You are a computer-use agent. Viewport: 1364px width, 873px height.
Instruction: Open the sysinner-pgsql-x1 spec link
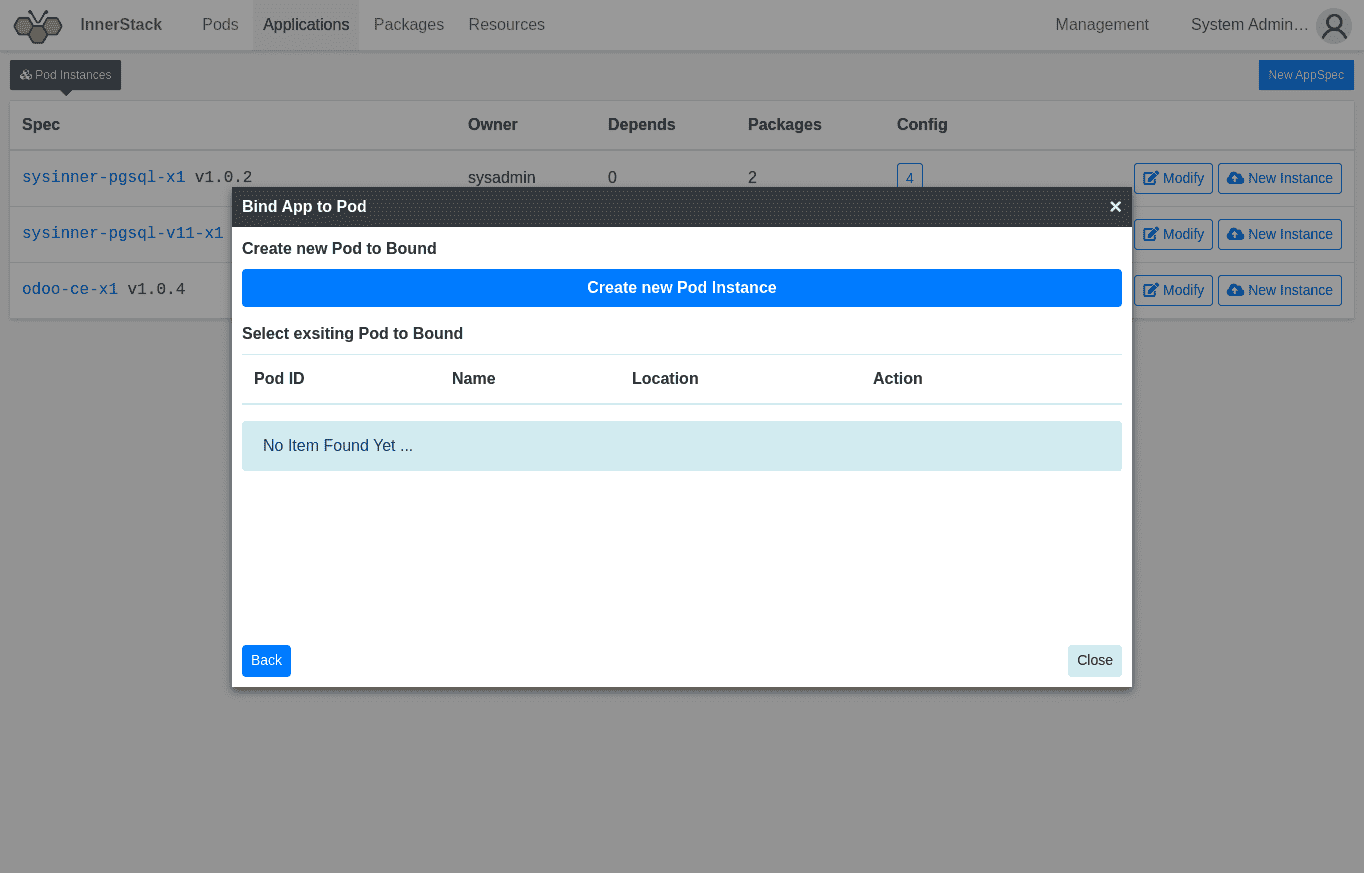pos(104,178)
